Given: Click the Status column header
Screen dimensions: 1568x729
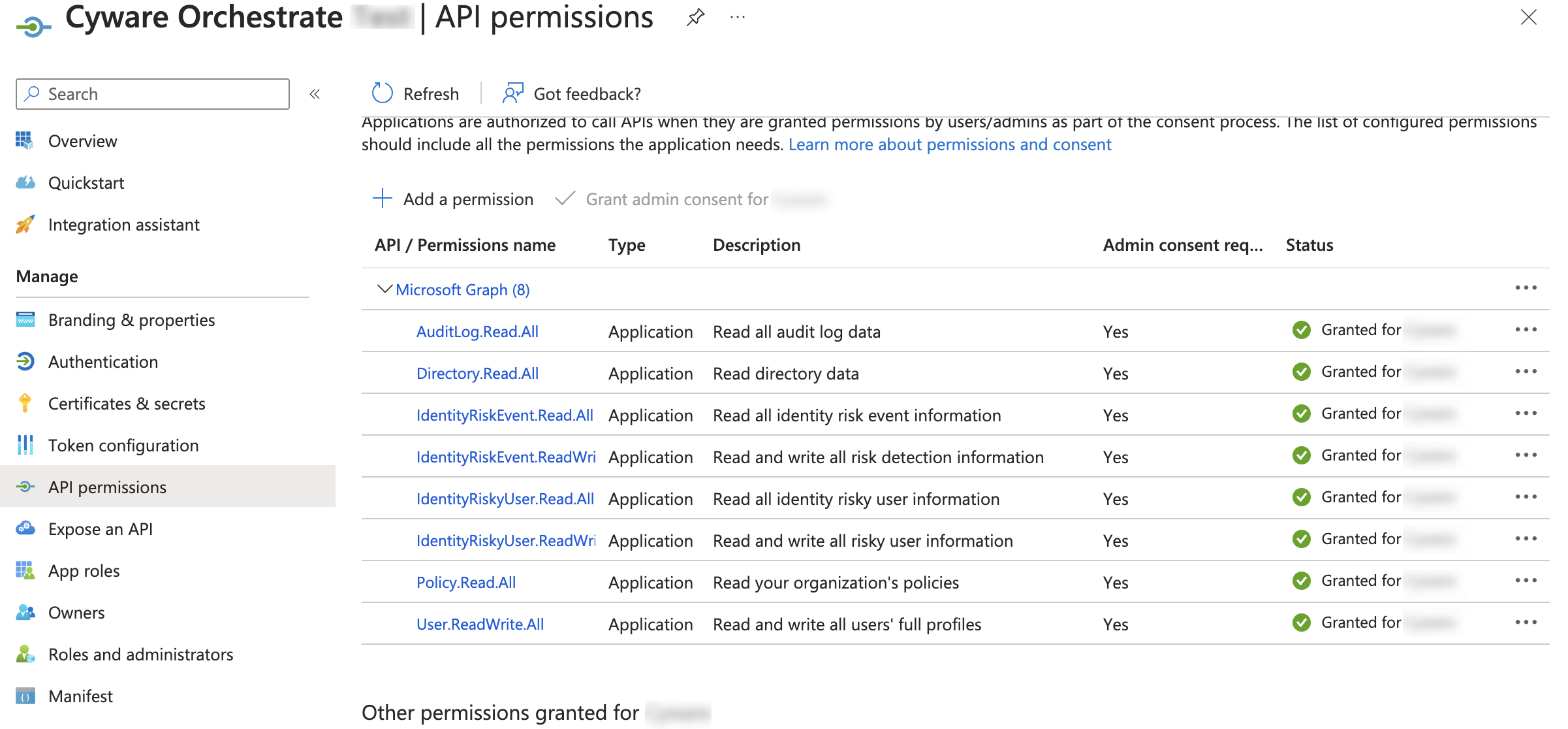Looking at the screenshot, I should [1309, 245].
